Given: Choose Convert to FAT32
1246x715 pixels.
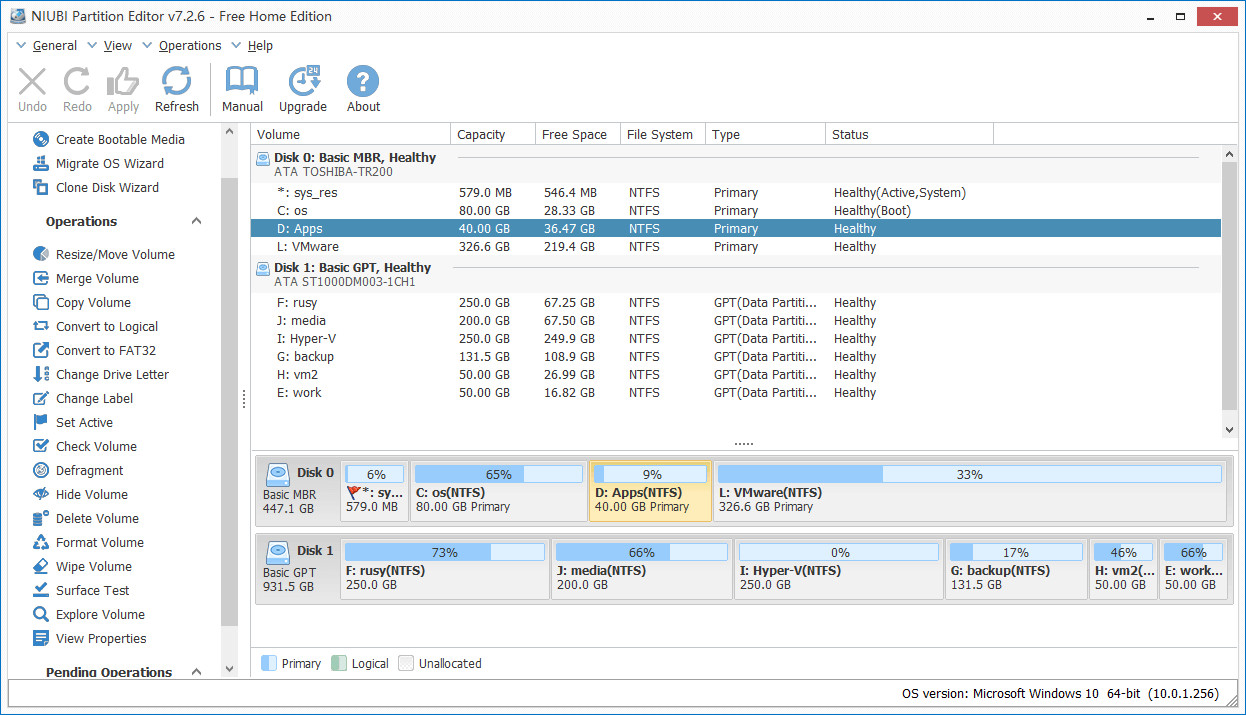Looking at the screenshot, I should [x=95, y=350].
